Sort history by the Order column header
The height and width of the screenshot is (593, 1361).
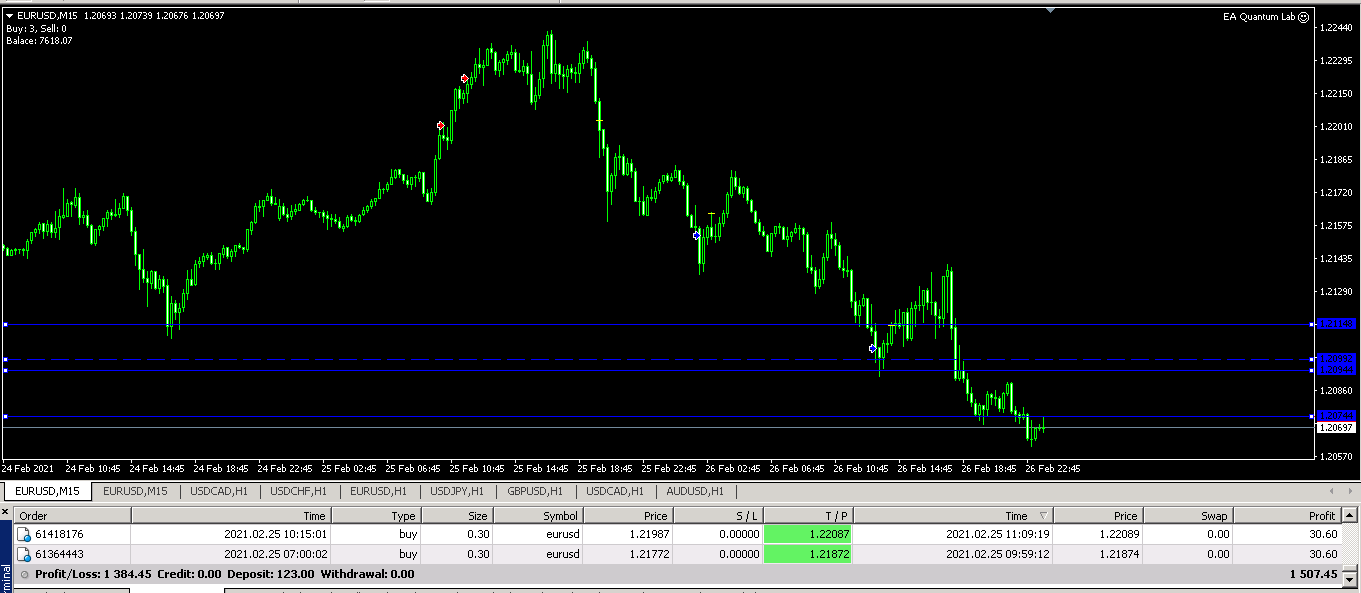tap(73, 515)
